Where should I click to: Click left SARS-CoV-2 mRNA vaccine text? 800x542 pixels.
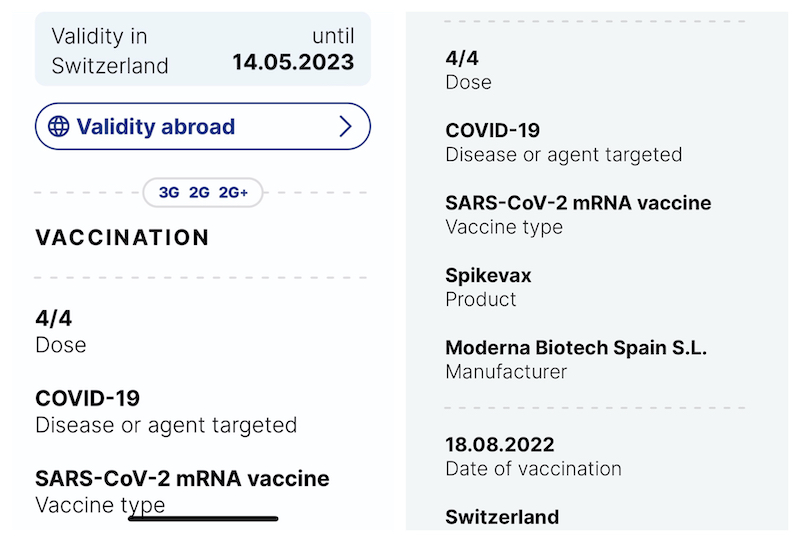[x=182, y=478]
